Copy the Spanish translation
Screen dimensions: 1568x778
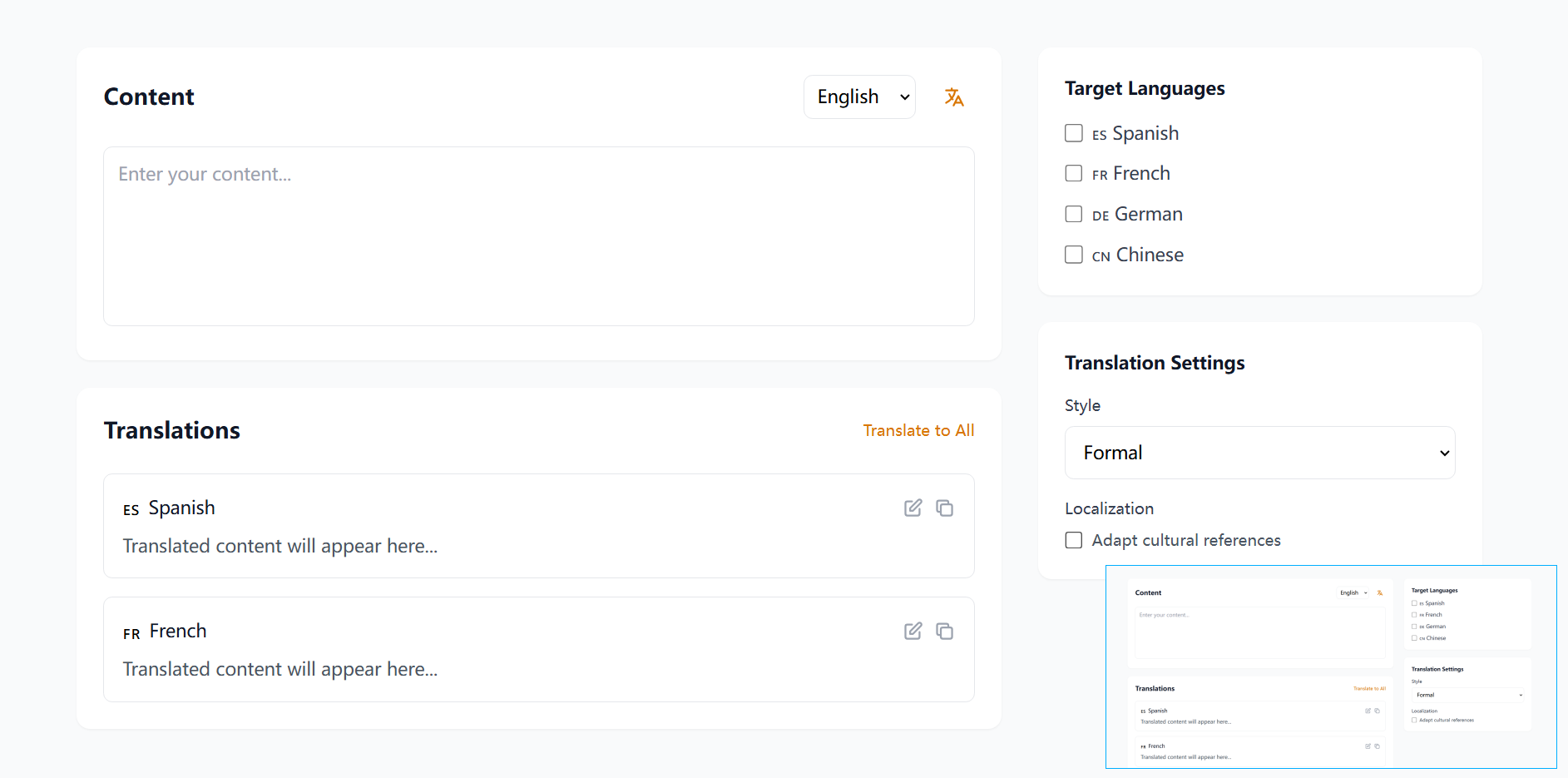tap(944, 508)
